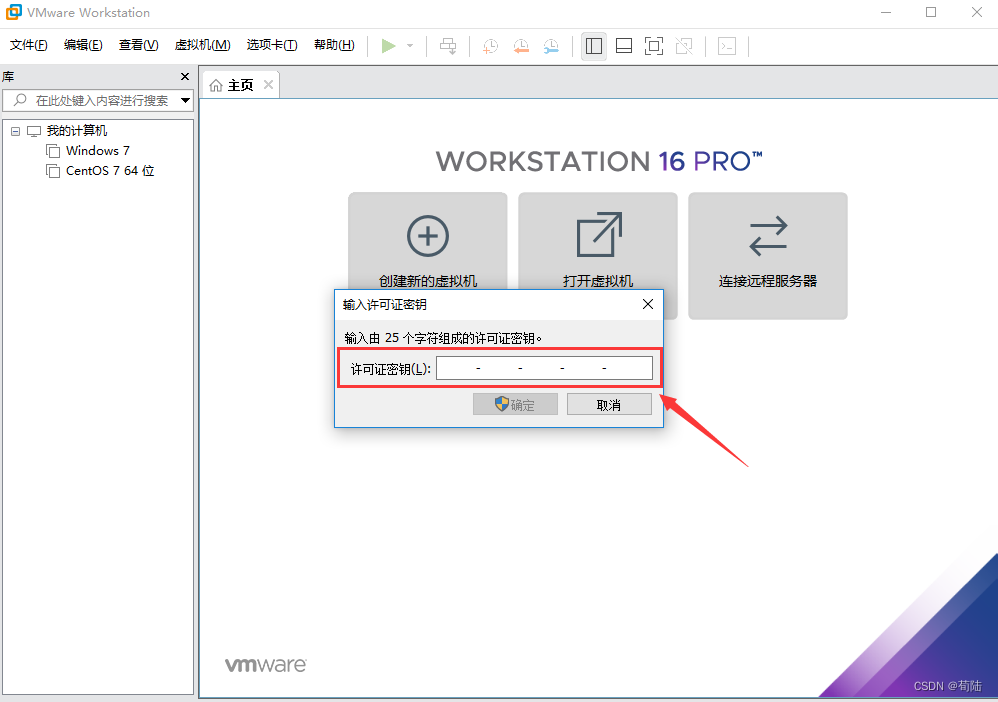The height and width of the screenshot is (702, 998).
Task: Open the 查看(V) menu
Action: 139,45
